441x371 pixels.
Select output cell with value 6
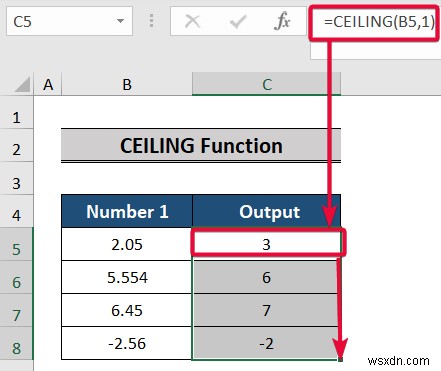point(267,277)
